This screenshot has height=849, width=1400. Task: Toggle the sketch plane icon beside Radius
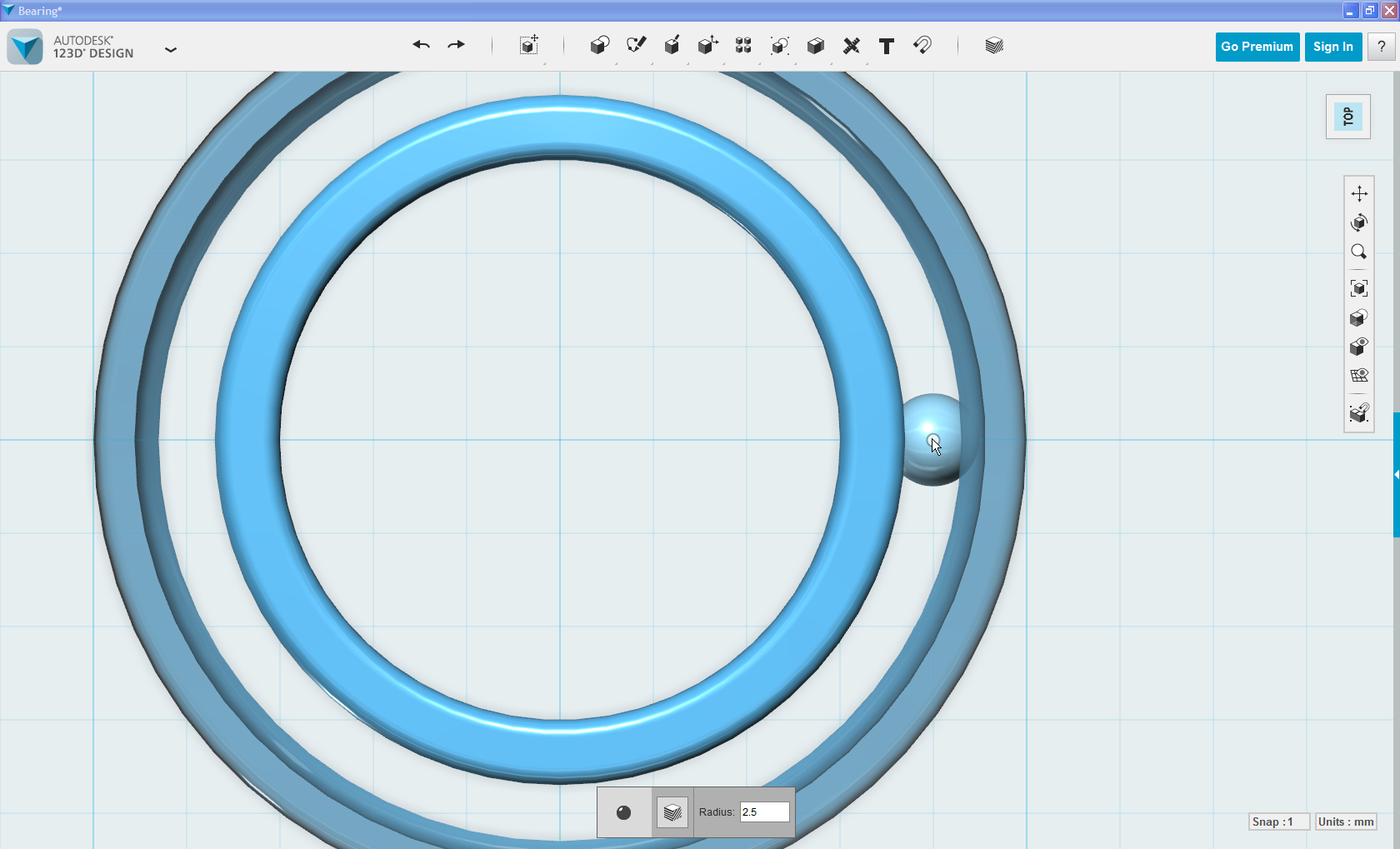tap(672, 812)
